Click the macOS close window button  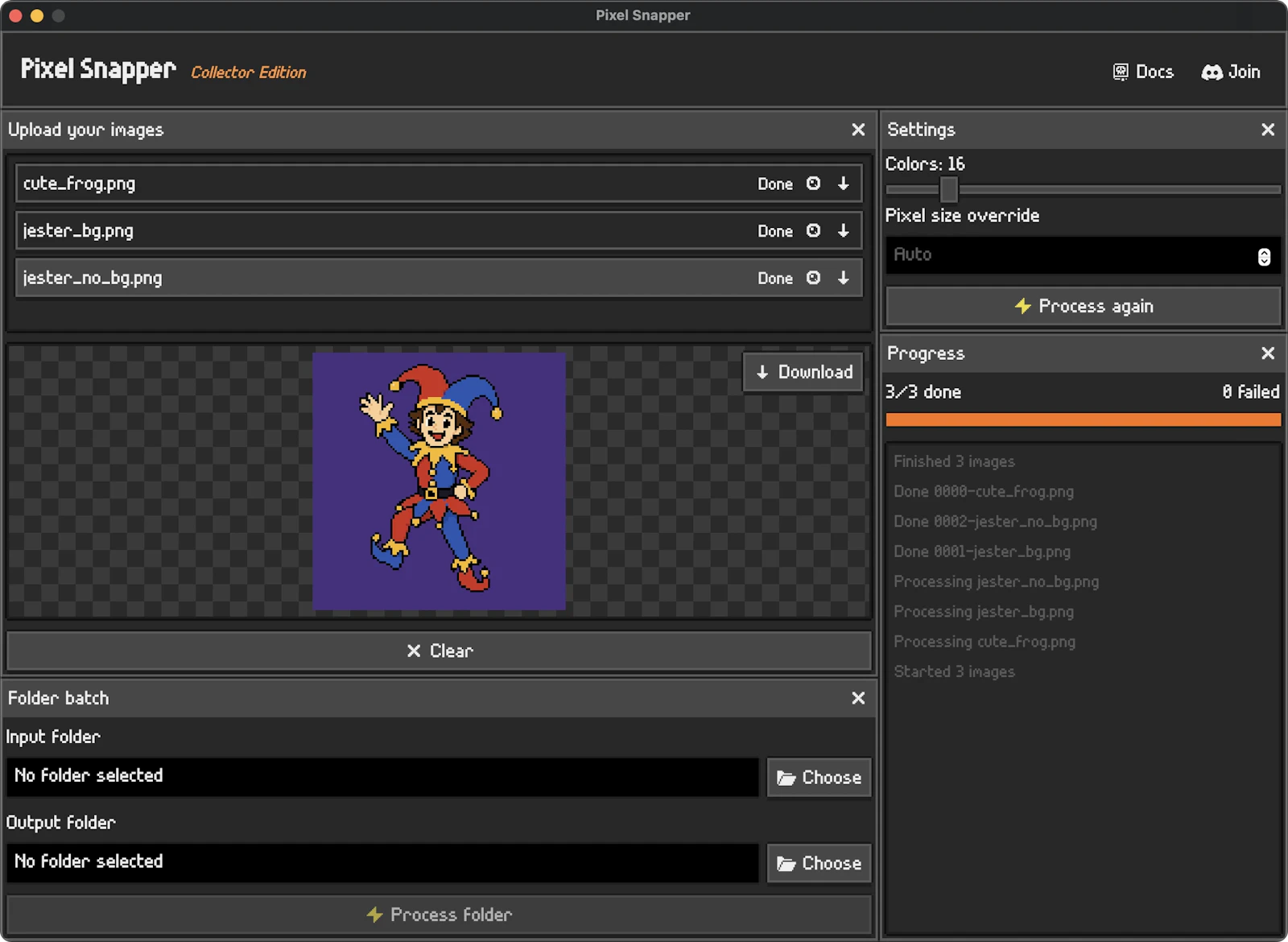[15, 15]
